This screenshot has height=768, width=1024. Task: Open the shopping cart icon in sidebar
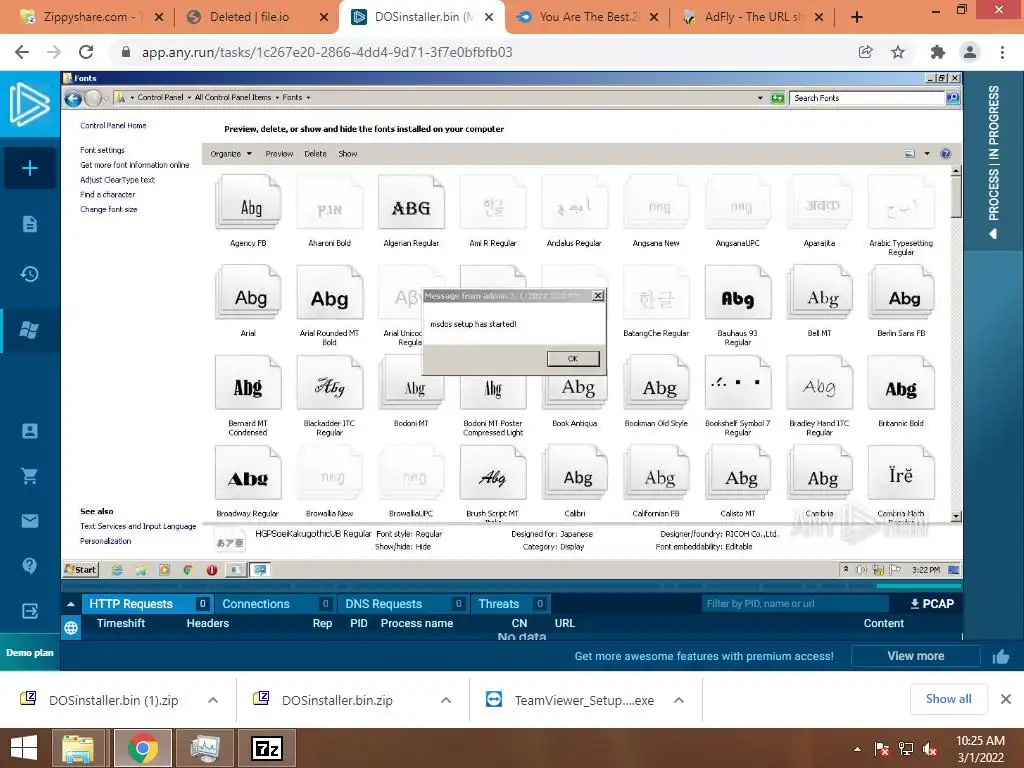click(29, 476)
